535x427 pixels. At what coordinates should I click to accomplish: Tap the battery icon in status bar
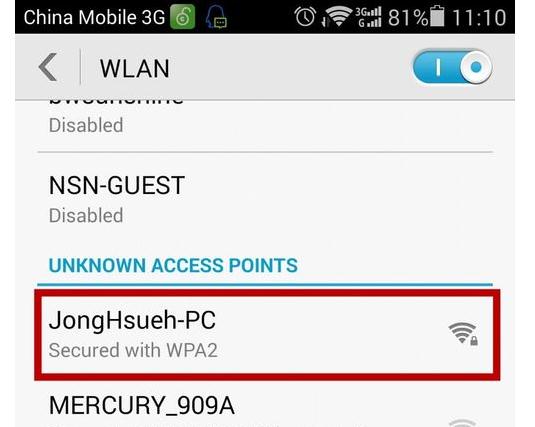(x=437, y=16)
